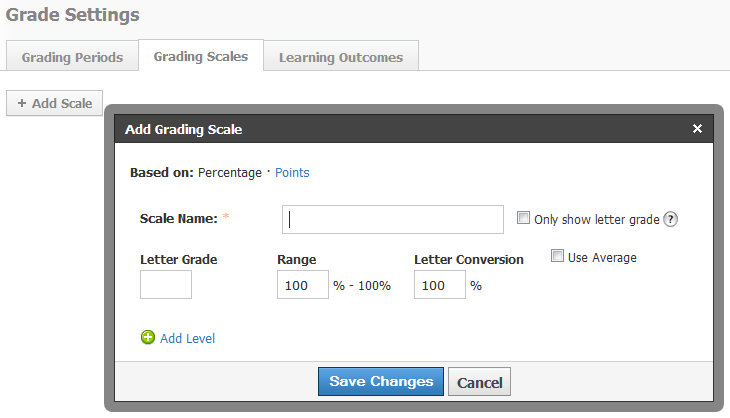Click the Range percentage input field

303,285
